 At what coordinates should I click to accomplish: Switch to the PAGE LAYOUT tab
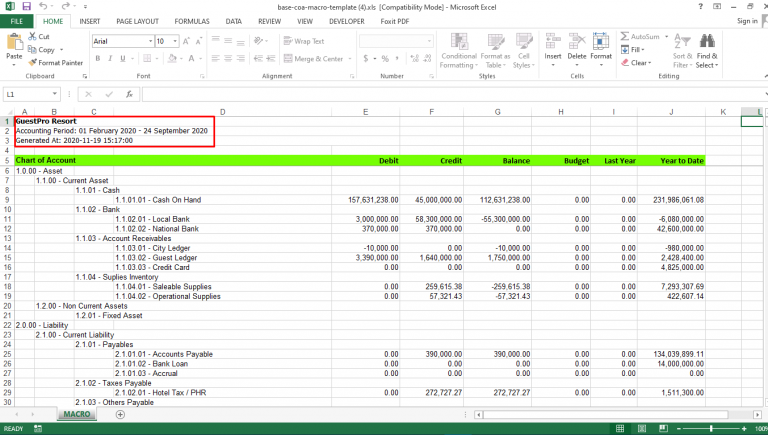pos(137,20)
